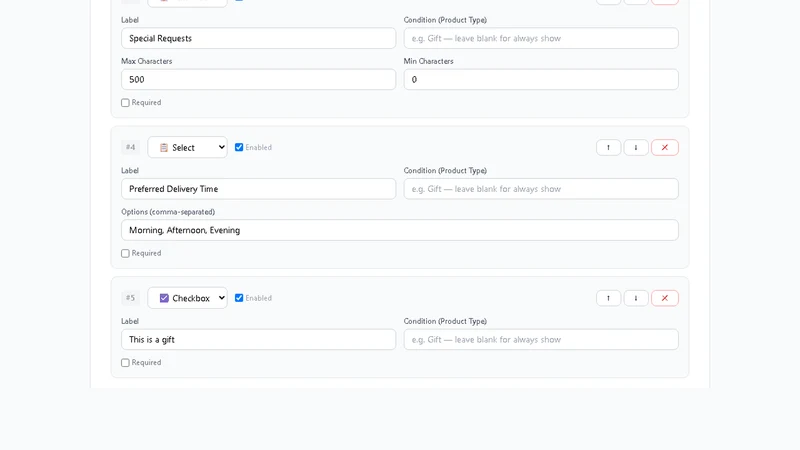Edit options Morning, Afternoon, Evening field
This screenshot has width=800, height=450.
click(399, 230)
